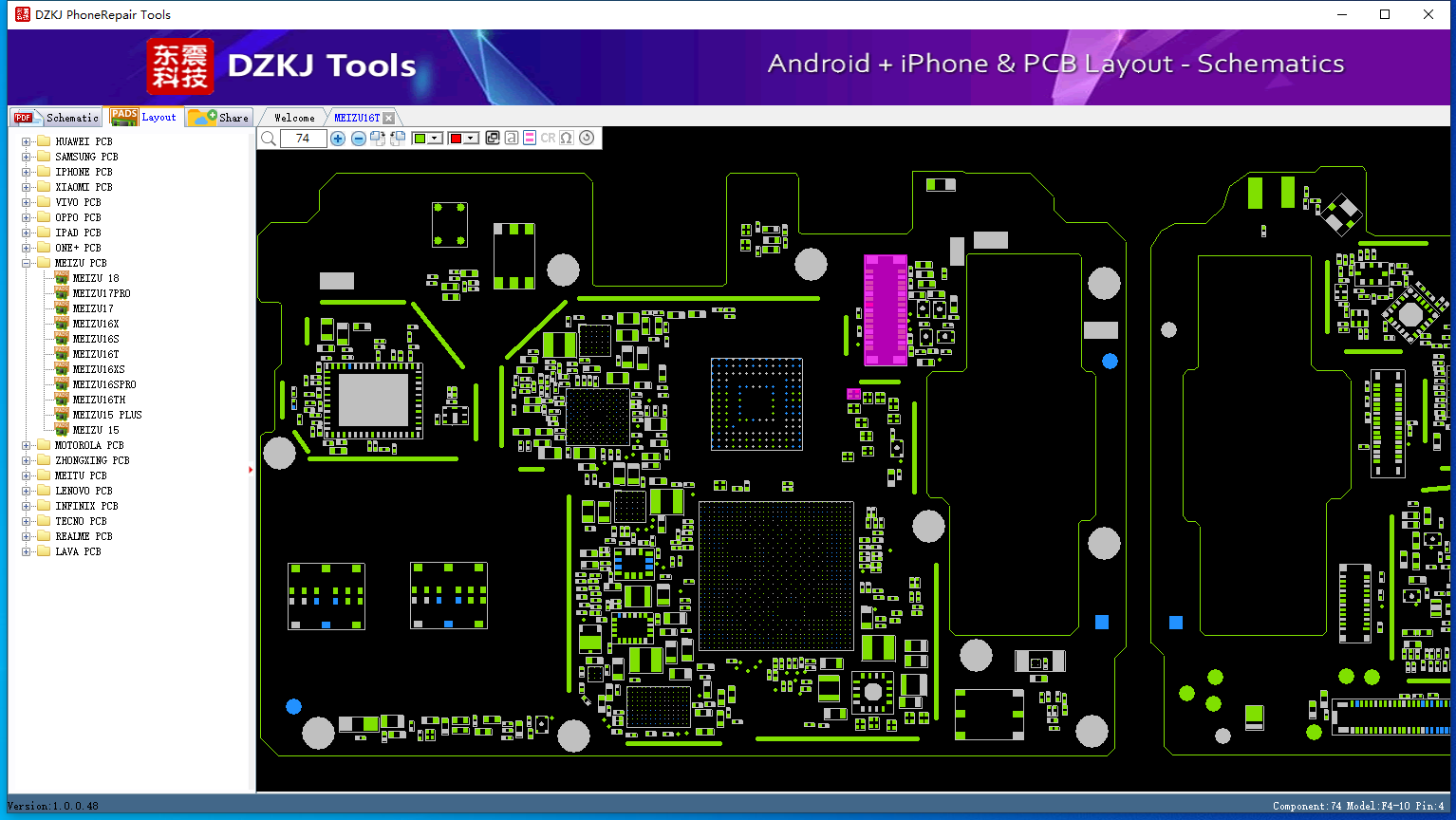Expand the SAMSUNG PCB folder
Screen dimensions: 1456x820
pos(27,157)
